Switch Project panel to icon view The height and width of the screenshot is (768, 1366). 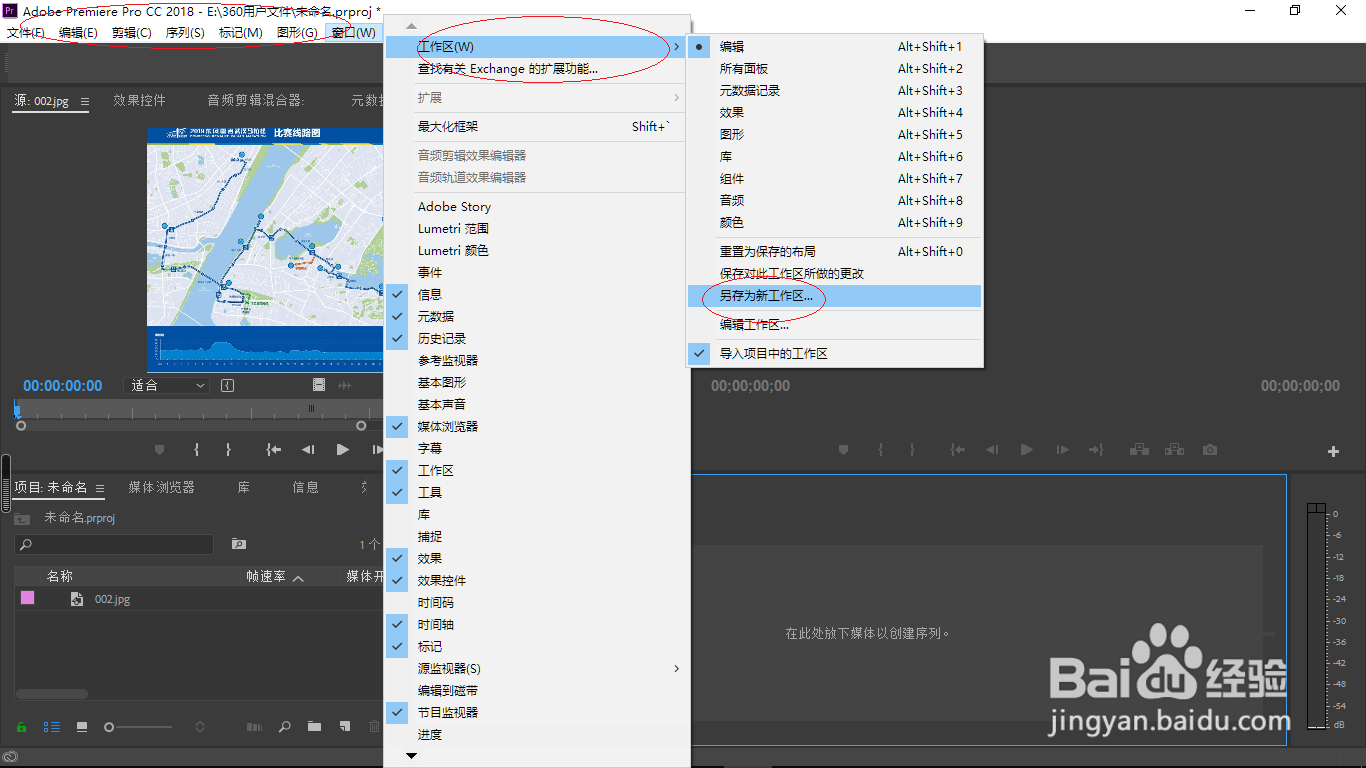(82, 727)
